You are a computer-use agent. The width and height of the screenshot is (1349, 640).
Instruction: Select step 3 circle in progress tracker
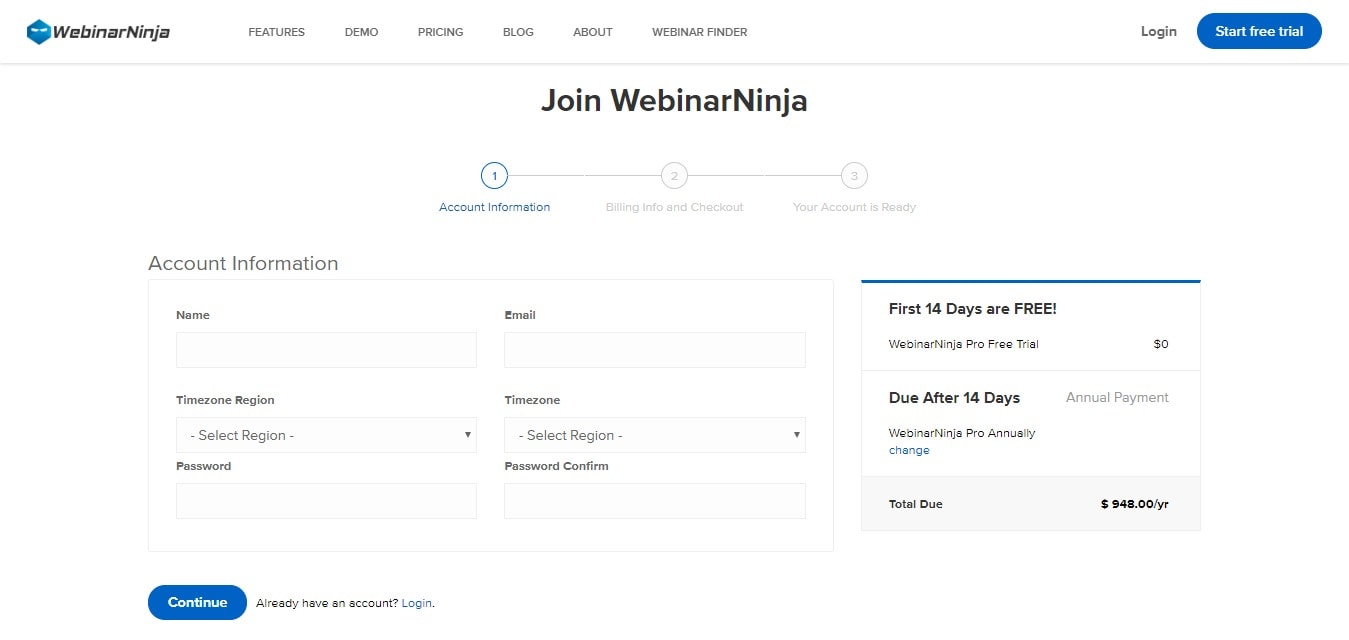854,176
